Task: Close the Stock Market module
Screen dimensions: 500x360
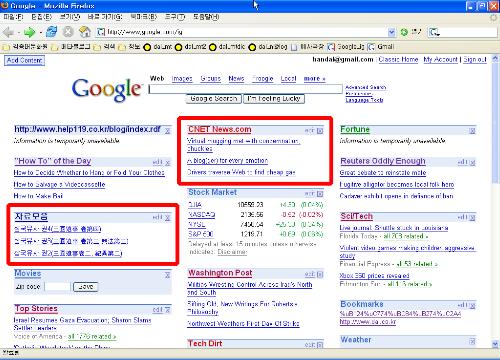Action: coord(320,194)
